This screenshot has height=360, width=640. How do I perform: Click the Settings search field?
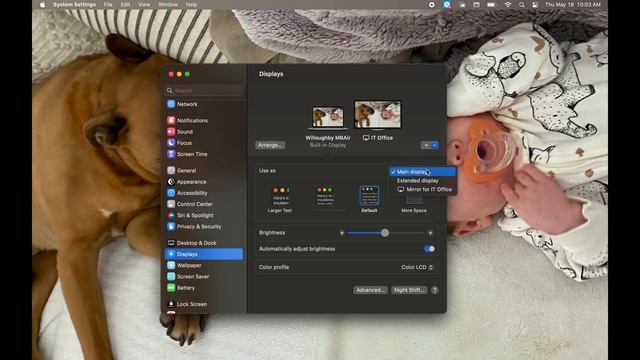coord(204,90)
